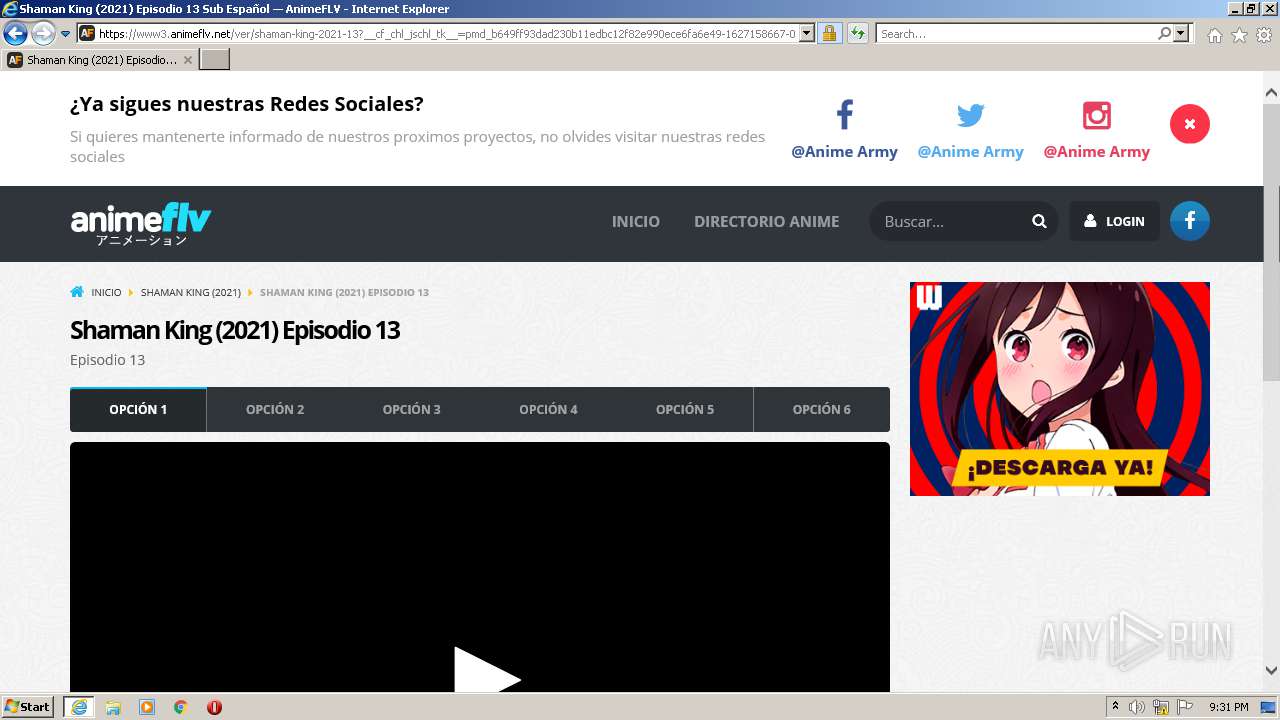
Task: Click the blue Facebook circle button in header
Action: [x=1190, y=221]
